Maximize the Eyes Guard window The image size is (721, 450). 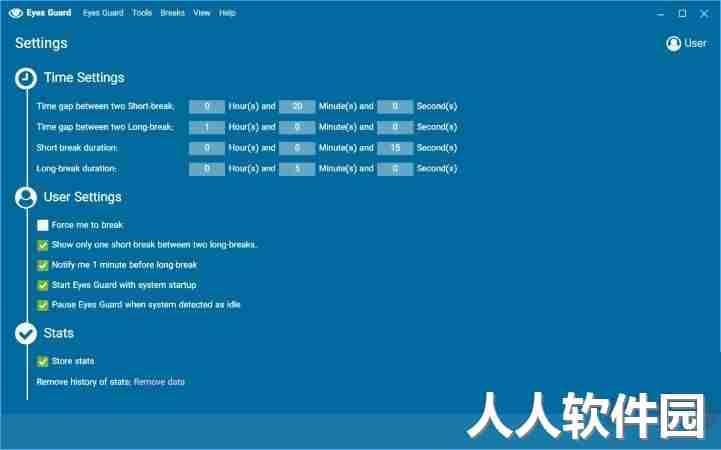pyautogui.click(x=682, y=14)
